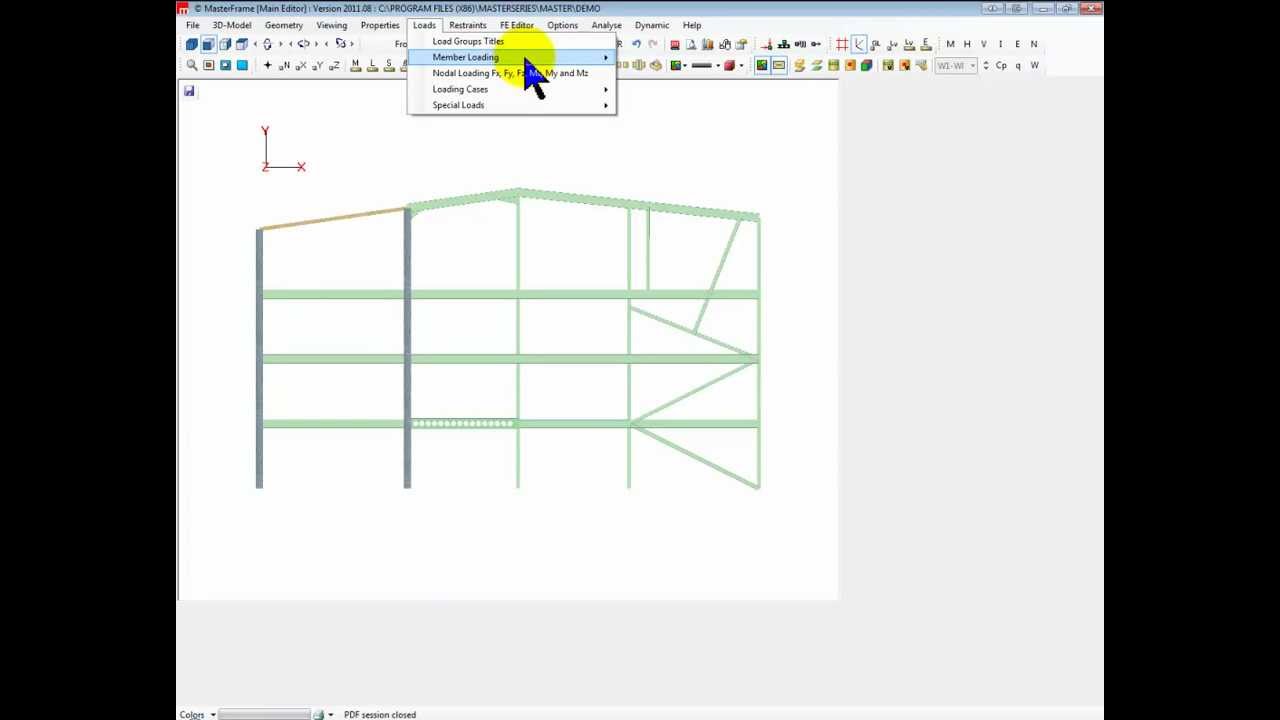The image size is (1280, 720).
Task: Open the Geometry menu
Action: (x=284, y=25)
